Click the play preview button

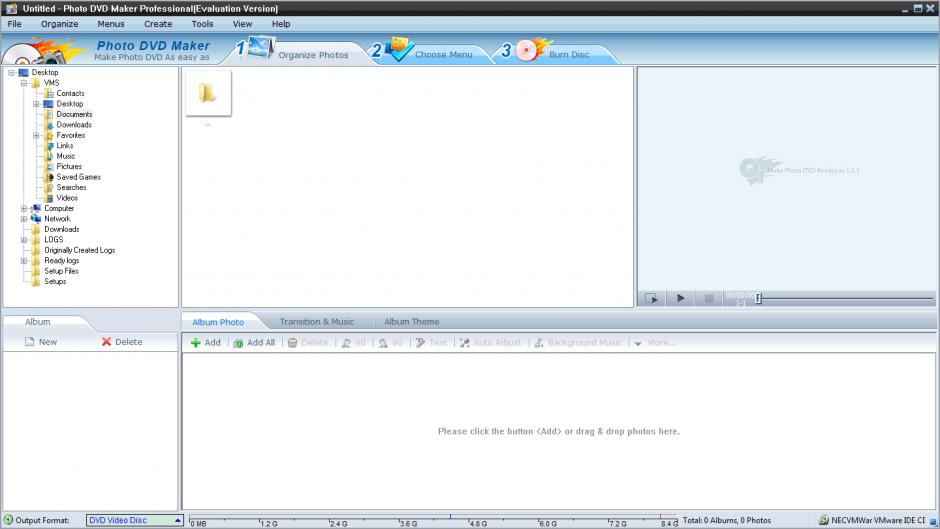coord(680,298)
